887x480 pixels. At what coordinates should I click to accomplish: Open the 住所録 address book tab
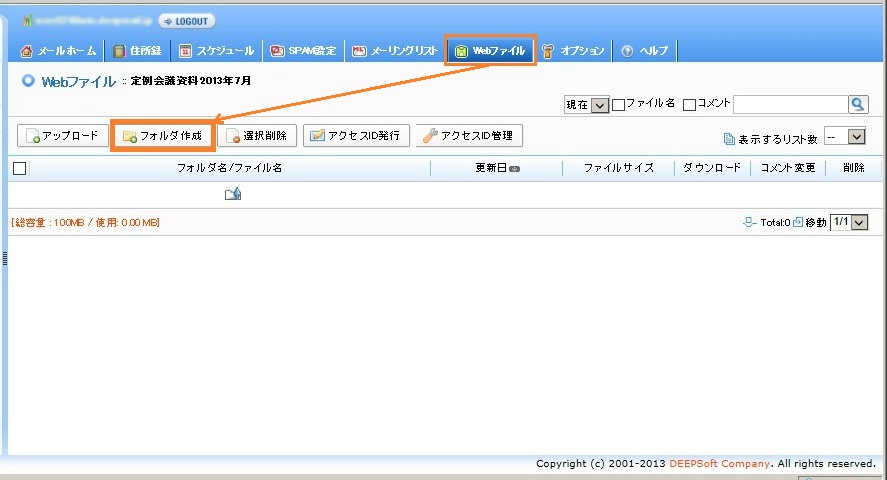[x=139, y=50]
